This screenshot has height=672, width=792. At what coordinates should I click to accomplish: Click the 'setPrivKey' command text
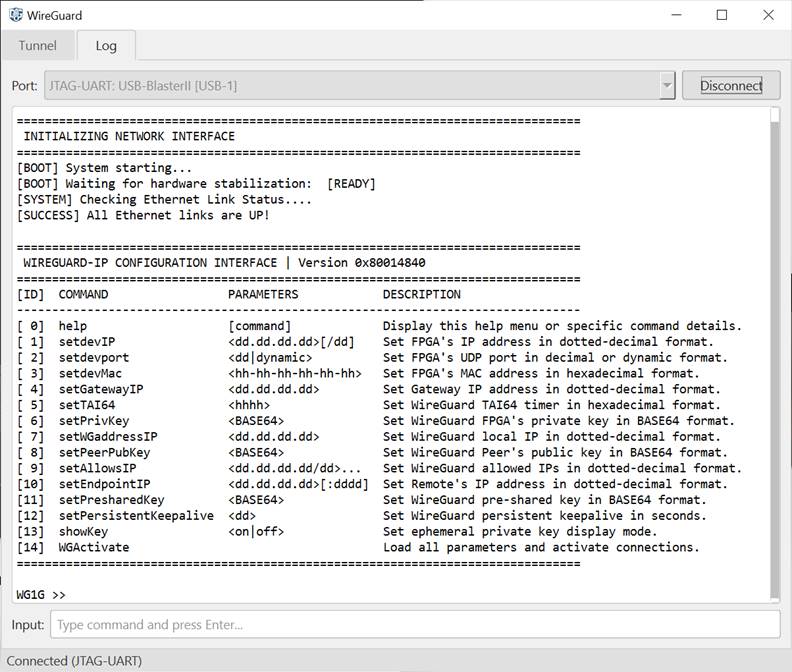tap(93, 420)
